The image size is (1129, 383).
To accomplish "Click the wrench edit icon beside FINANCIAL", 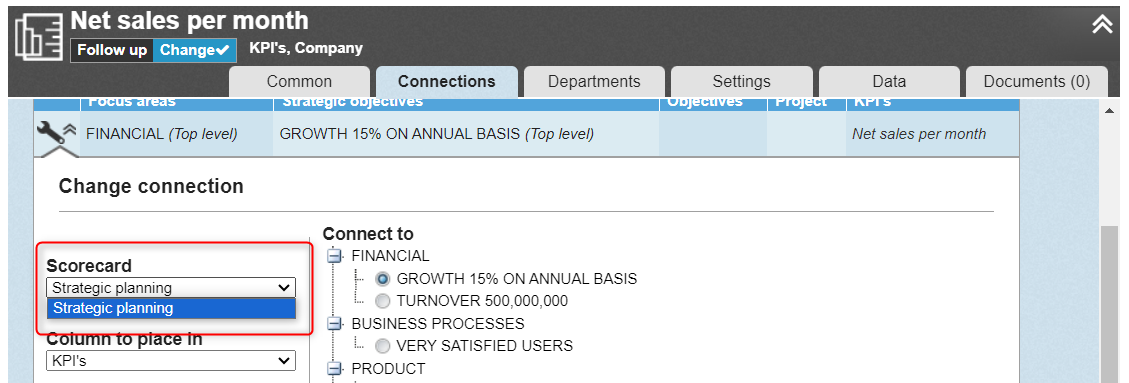I will pos(49,132).
